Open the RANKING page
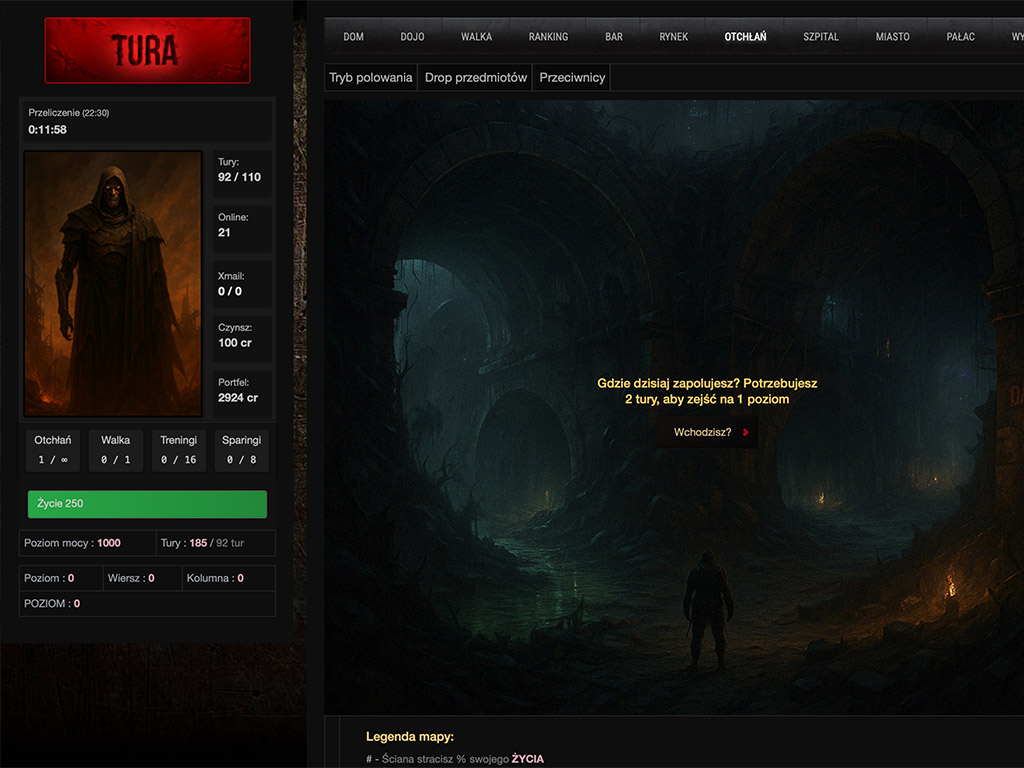This screenshot has width=1024, height=768. click(548, 37)
